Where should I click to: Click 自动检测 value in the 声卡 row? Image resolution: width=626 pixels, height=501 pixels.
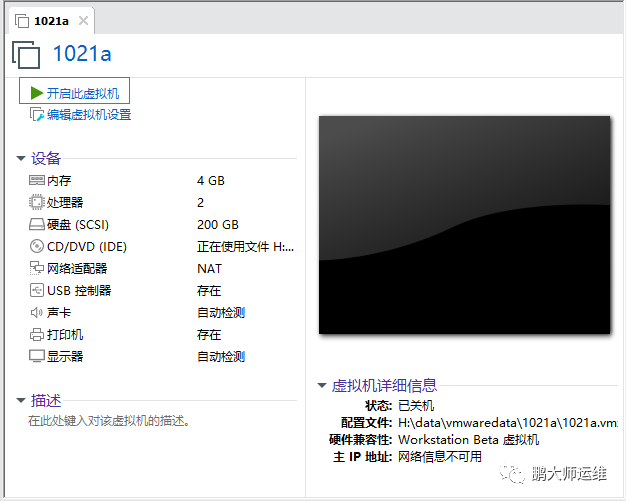[x=221, y=312]
